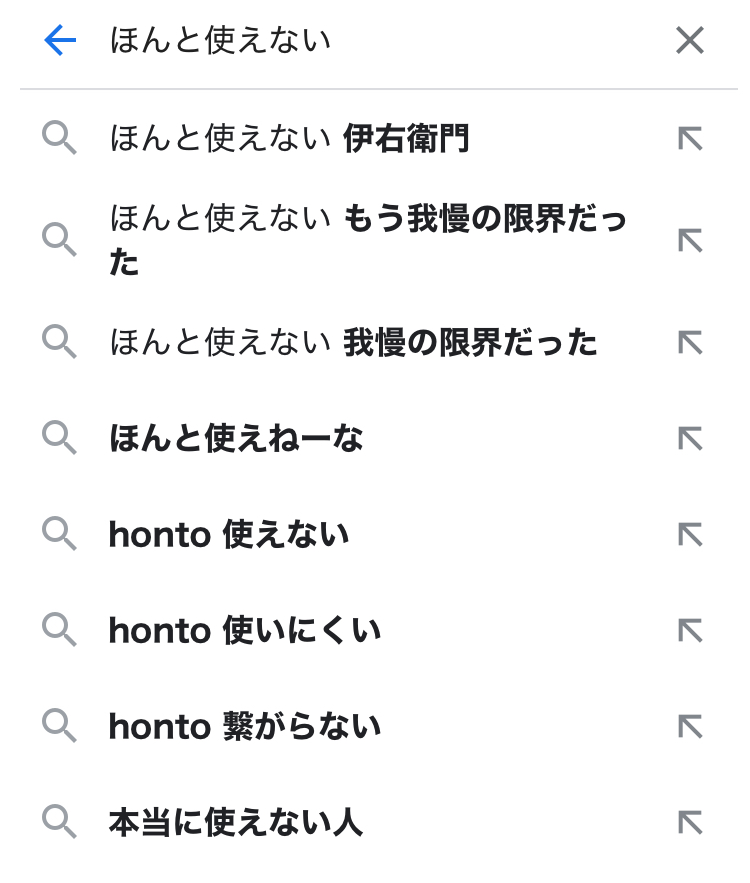Click the arrow icon next to 本当に使えない人
The height and width of the screenshot is (883, 750).
click(x=690, y=823)
